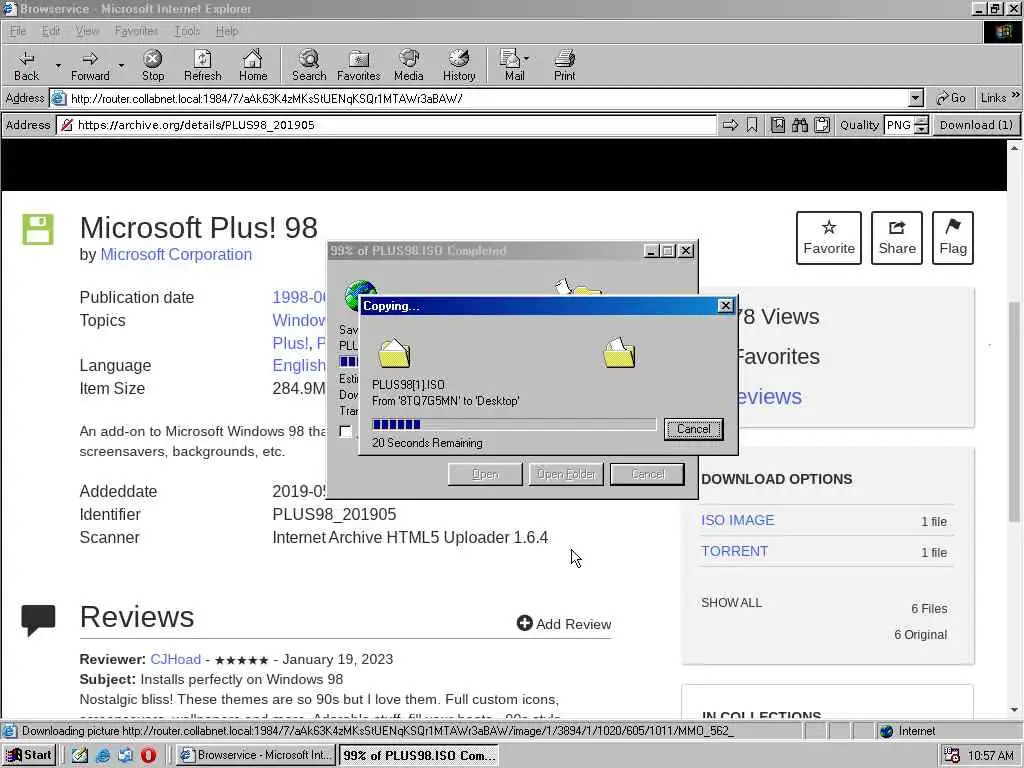Screen dimensions: 1024x768
Task: Expand the Back button history arrow
Action: click(x=57, y=65)
